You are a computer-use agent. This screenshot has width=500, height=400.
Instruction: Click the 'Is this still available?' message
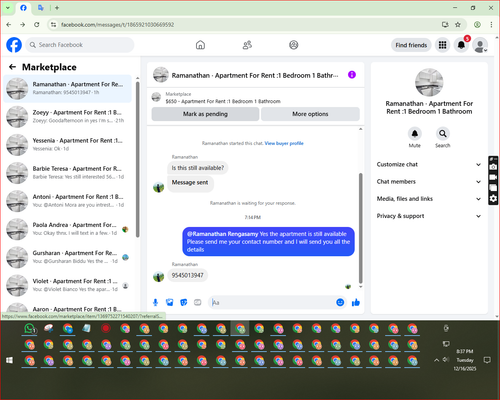[198, 168]
